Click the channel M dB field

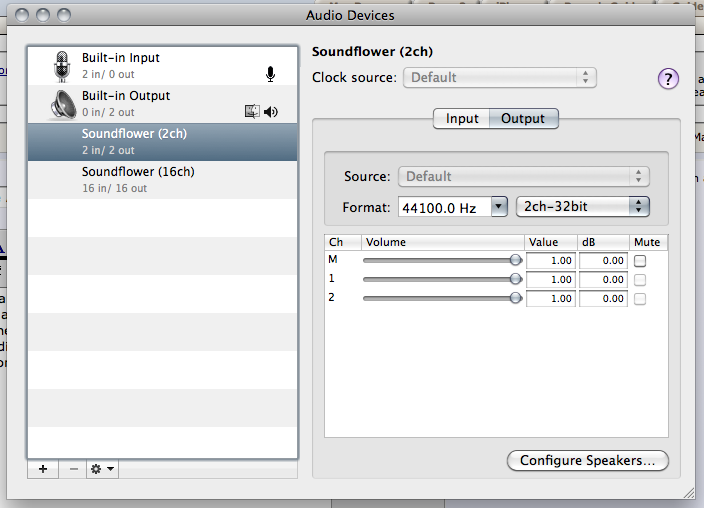pos(603,261)
